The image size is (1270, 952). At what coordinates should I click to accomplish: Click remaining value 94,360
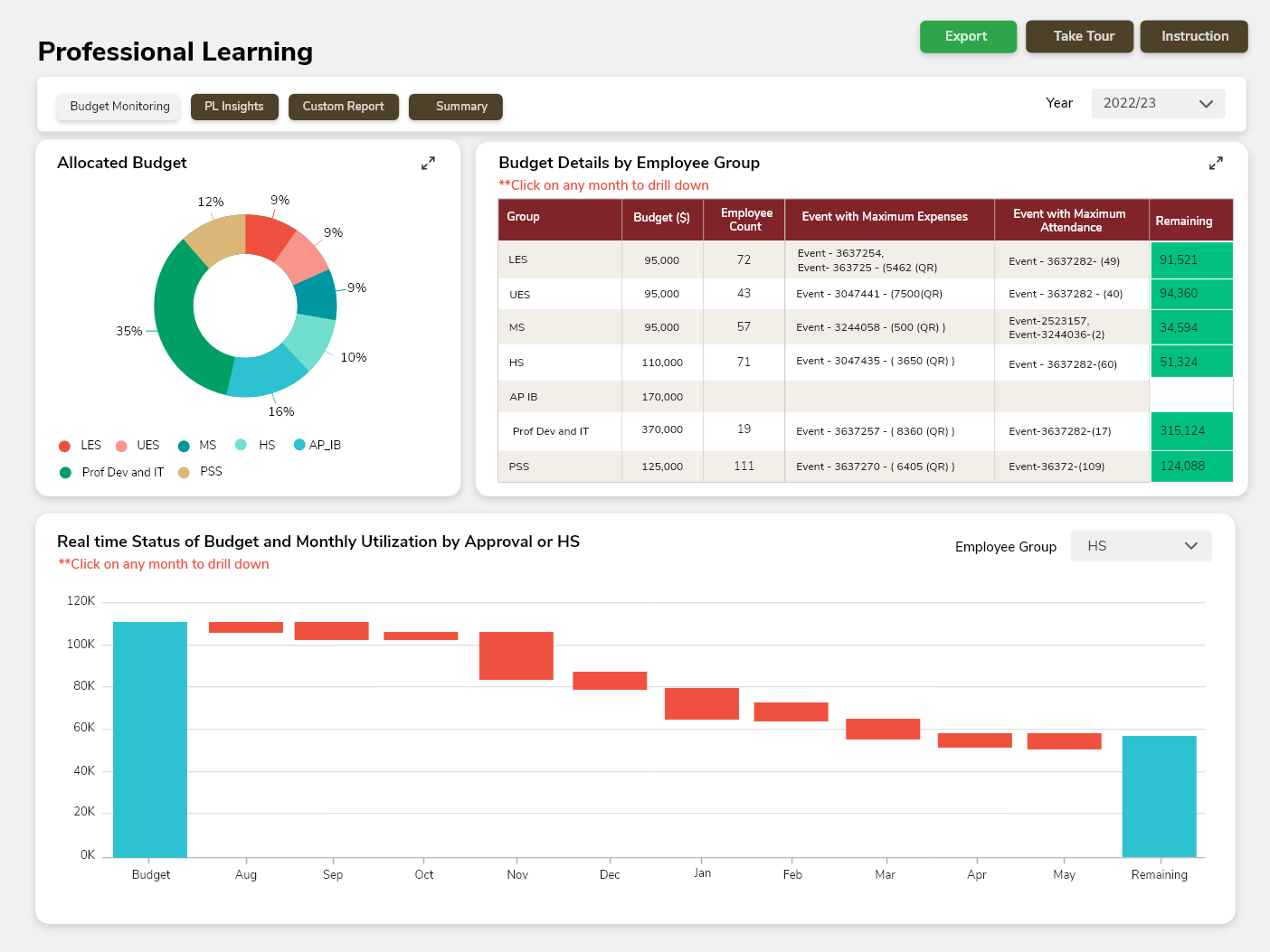(1191, 294)
